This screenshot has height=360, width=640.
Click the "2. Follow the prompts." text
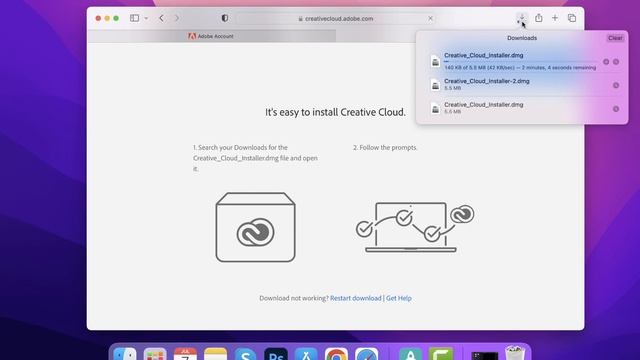[x=385, y=147]
